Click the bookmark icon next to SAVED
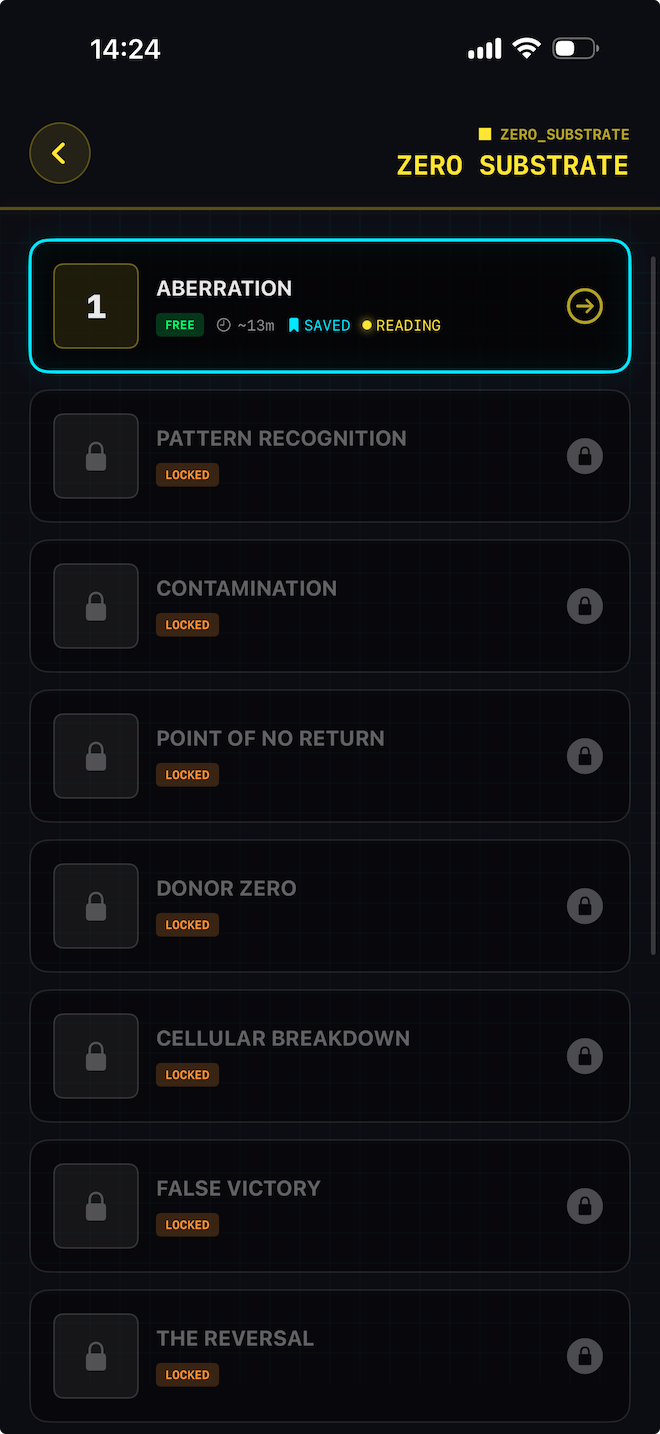The height and width of the screenshot is (1434, 660). pos(292,325)
